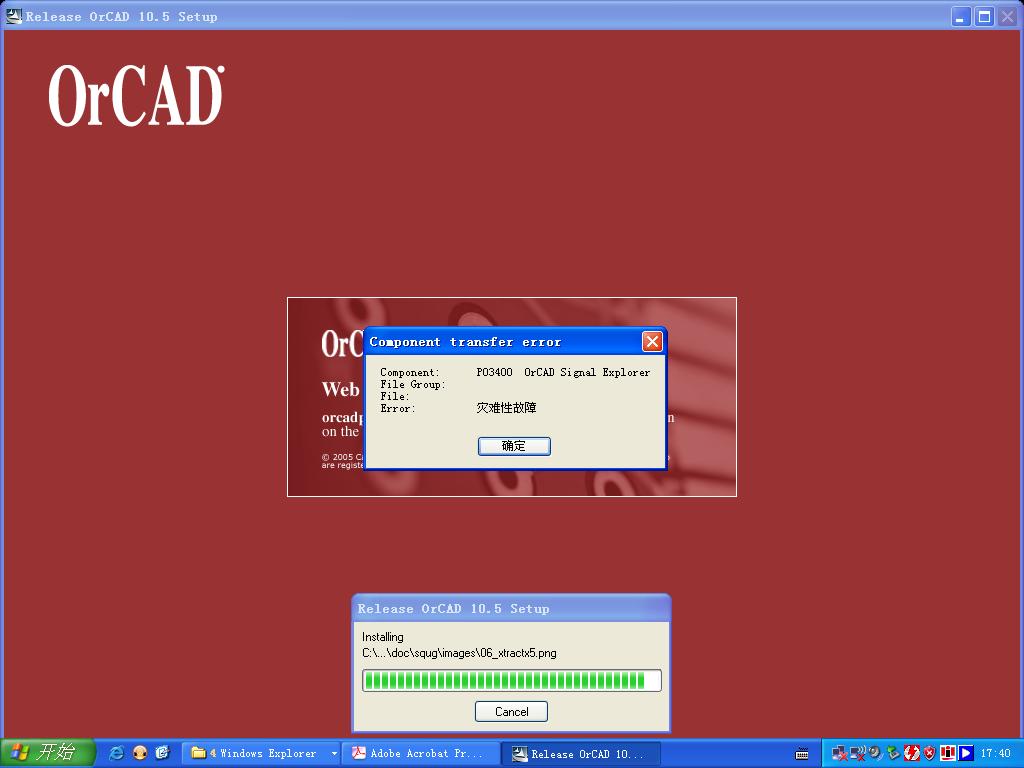Click the system clock showing 17:40
Viewport: 1024px width, 768px height.
coord(995,754)
